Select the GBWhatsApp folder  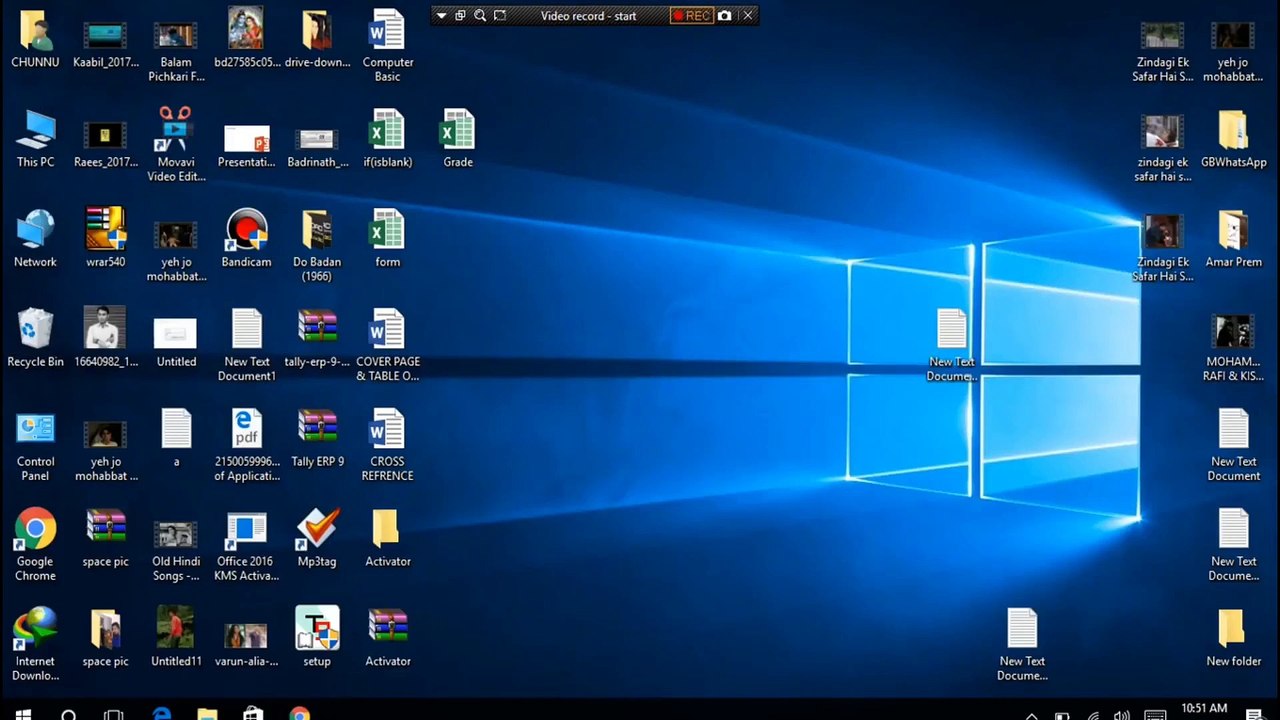1233,138
